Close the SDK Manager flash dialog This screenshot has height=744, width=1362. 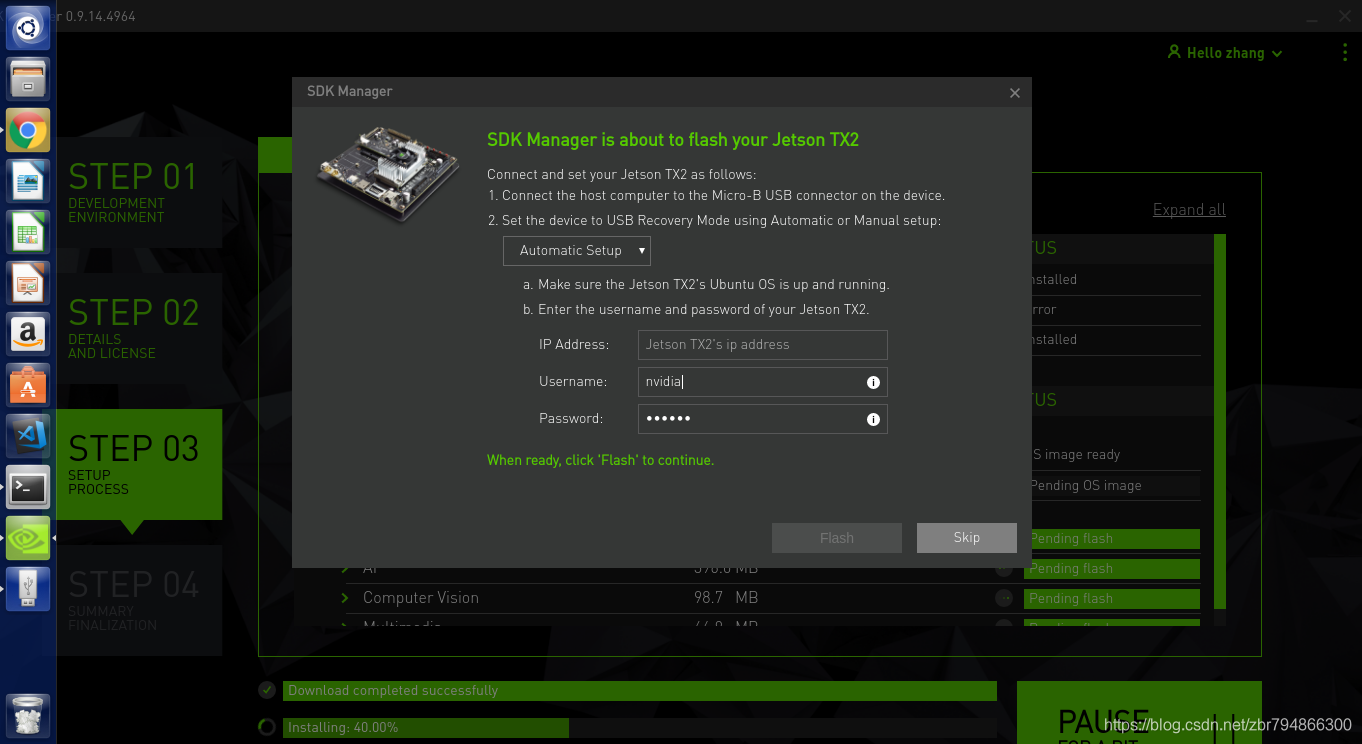[x=1015, y=93]
